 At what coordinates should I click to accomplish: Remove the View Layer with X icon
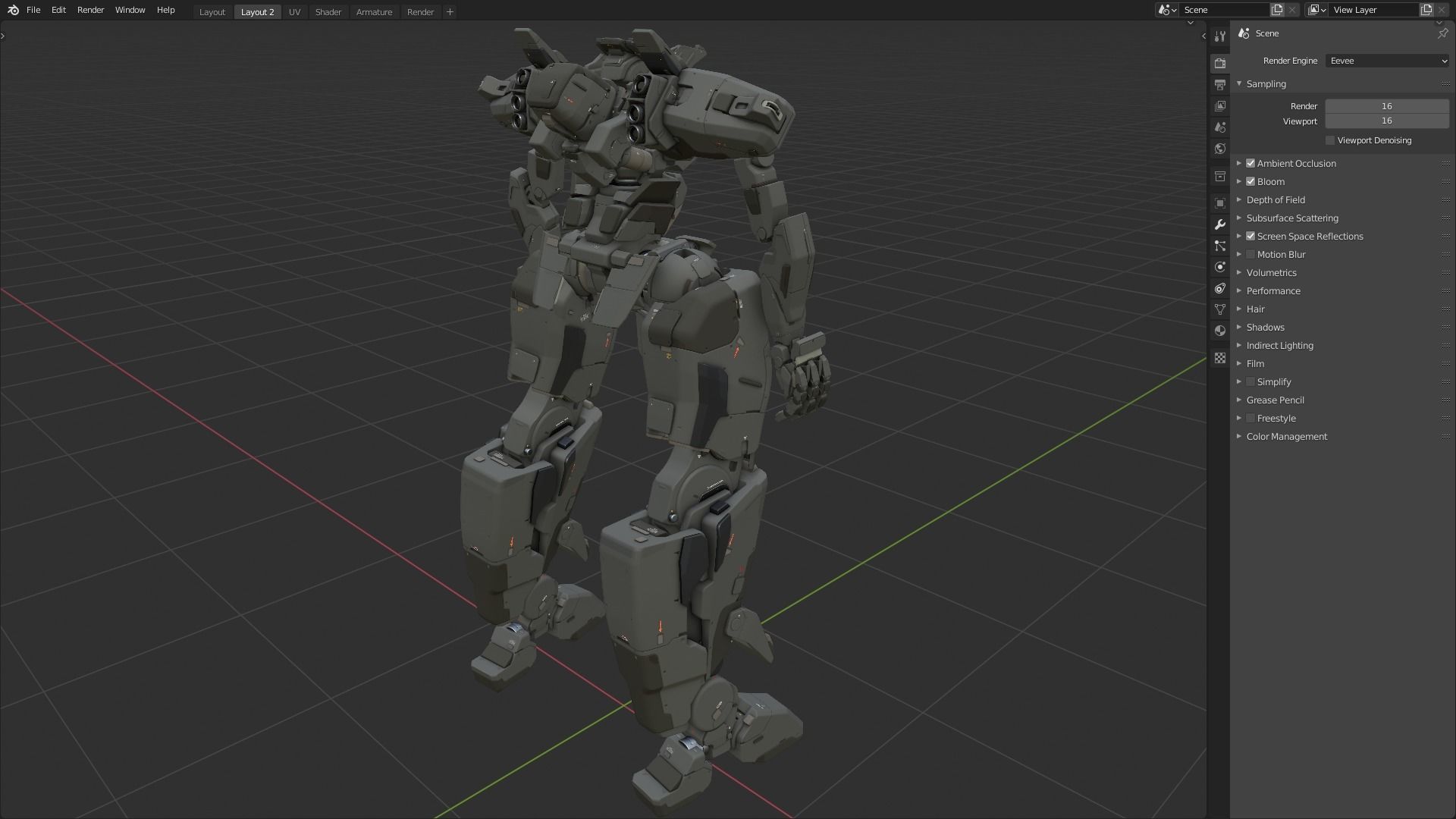[x=1442, y=10]
